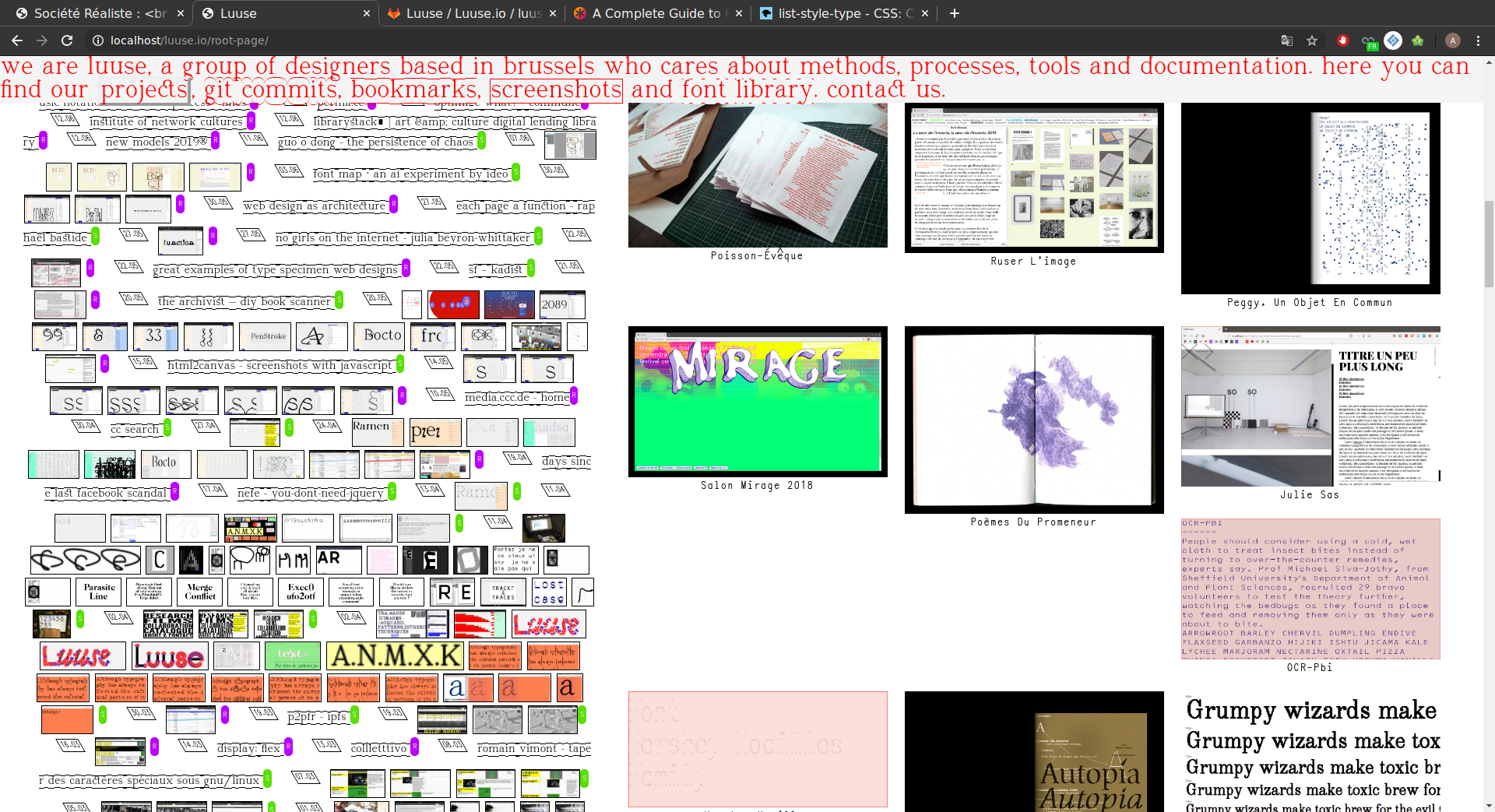Click the profile avatar labeled A
1495x812 pixels.
[1452, 40]
